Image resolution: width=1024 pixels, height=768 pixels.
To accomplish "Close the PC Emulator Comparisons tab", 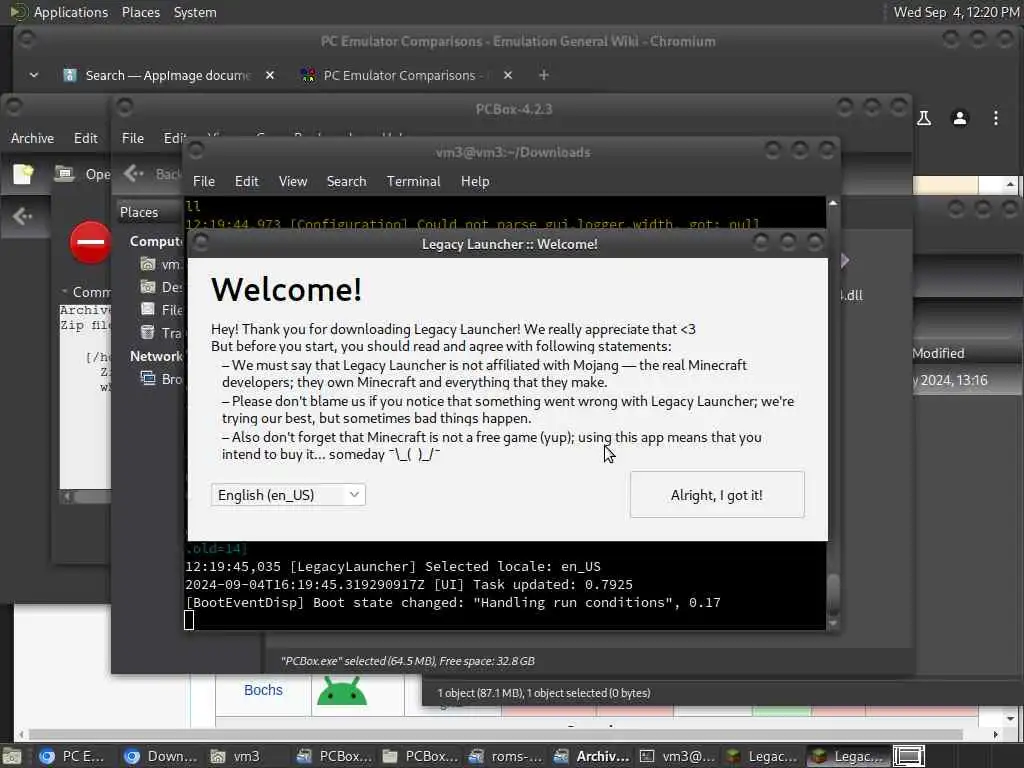I will click(x=507, y=75).
